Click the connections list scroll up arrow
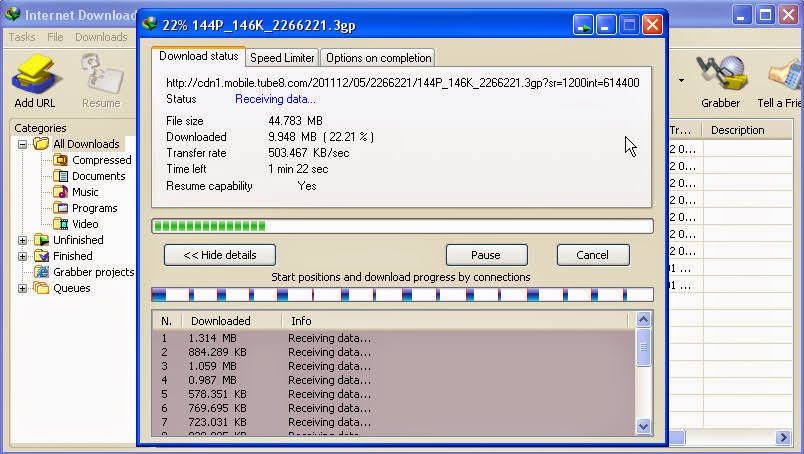The width and height of the screenshot is (804, 454). 644,320
